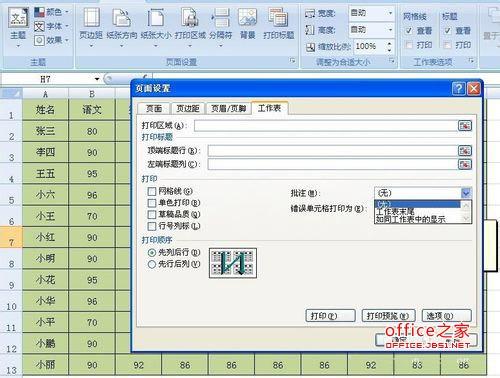Screen dimensions: 500x378
Task: Click row 13 cell with value 83
Action: [417, 365]
